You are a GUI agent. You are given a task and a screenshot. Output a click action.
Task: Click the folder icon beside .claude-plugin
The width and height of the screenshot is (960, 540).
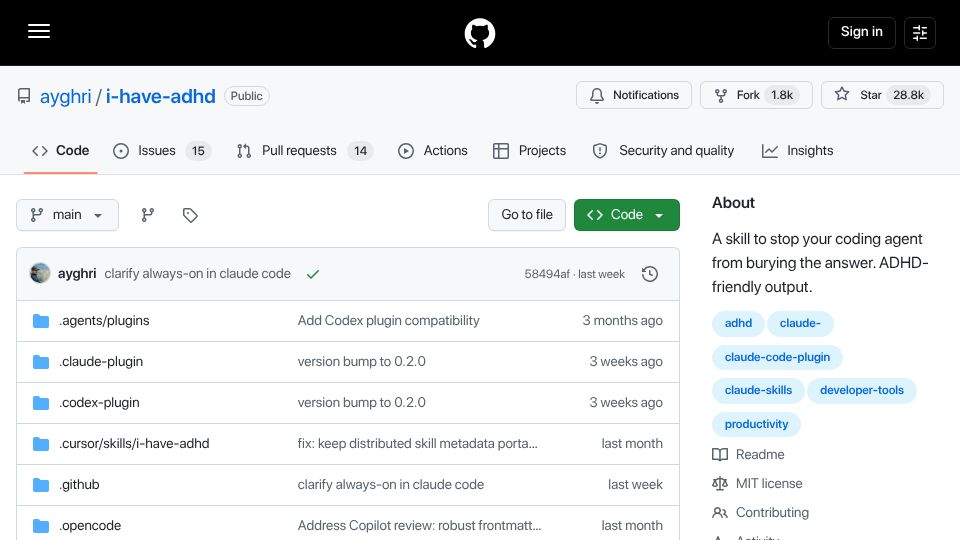41,362
